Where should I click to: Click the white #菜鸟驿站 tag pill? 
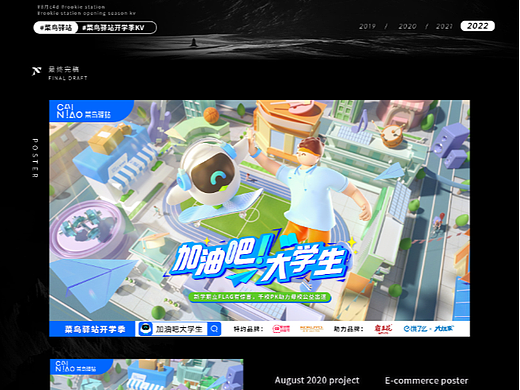[x=56, y=28]
